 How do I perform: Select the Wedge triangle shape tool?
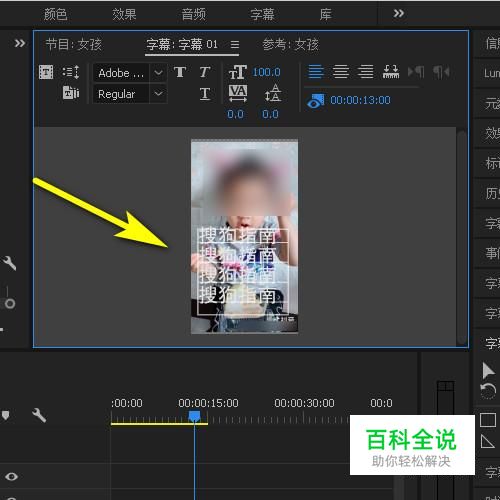pos(488,442)
